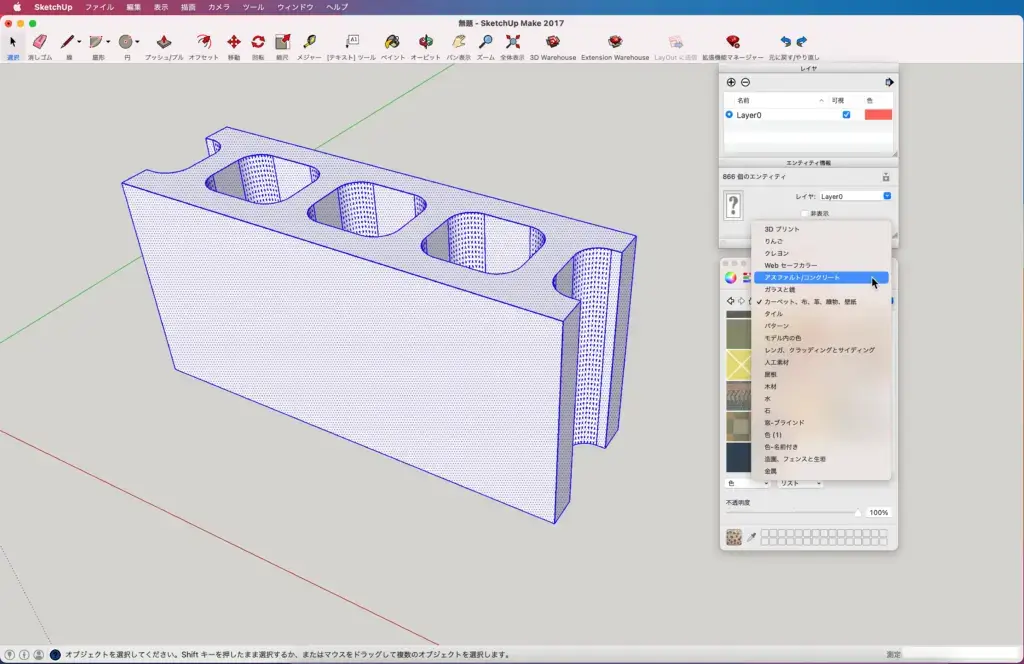1024x664 pixels.
Task: Click Layer0 red color swatch
Action: pos(878,115)
